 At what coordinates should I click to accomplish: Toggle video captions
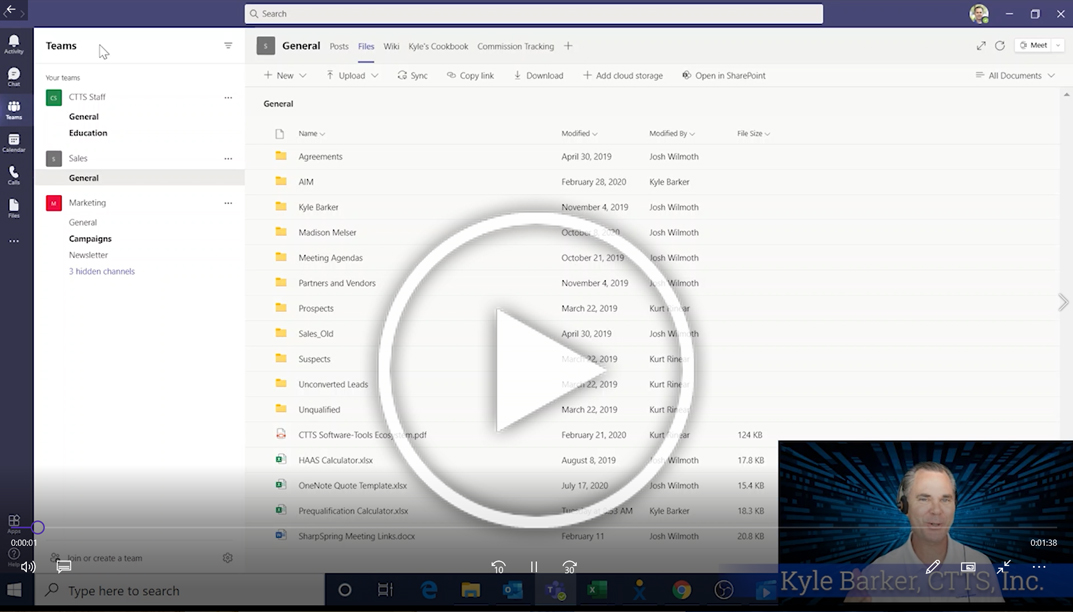[x=64, y=567]
